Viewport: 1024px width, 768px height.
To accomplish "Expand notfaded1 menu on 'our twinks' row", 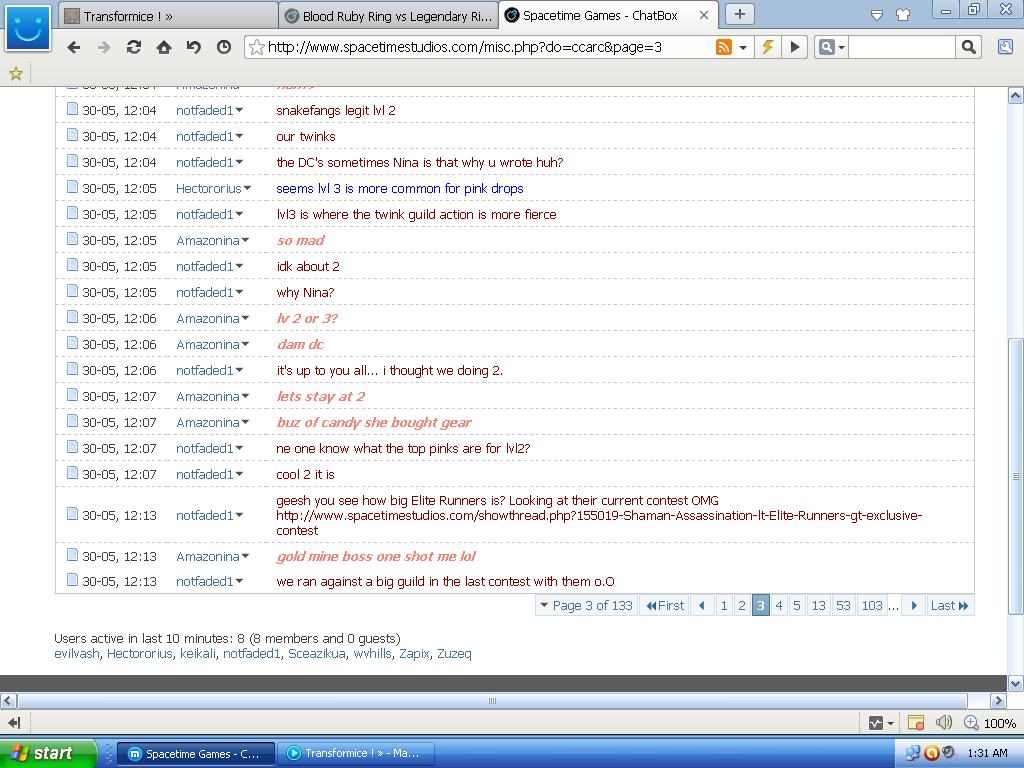I will pyautogui.click(x=240, y=136).
